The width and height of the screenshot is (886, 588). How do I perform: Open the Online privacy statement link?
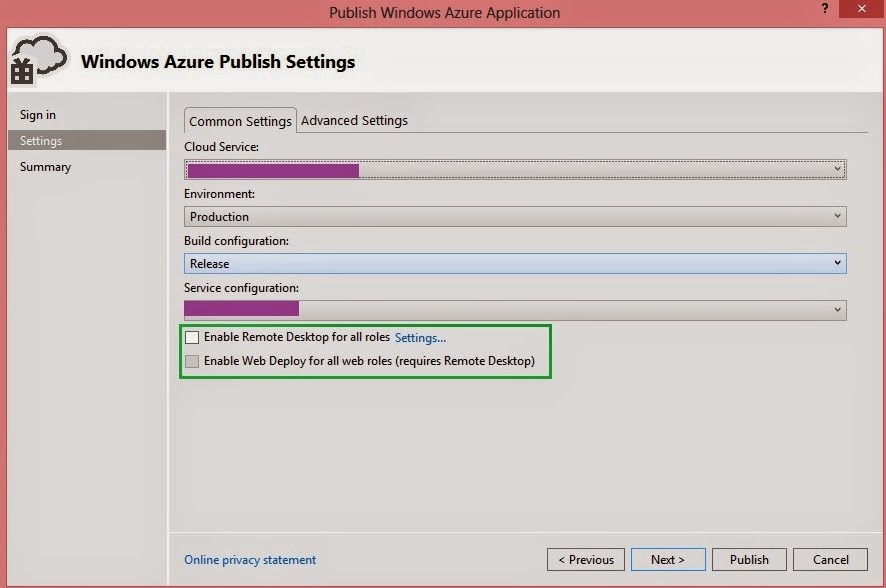pos(250,560)
